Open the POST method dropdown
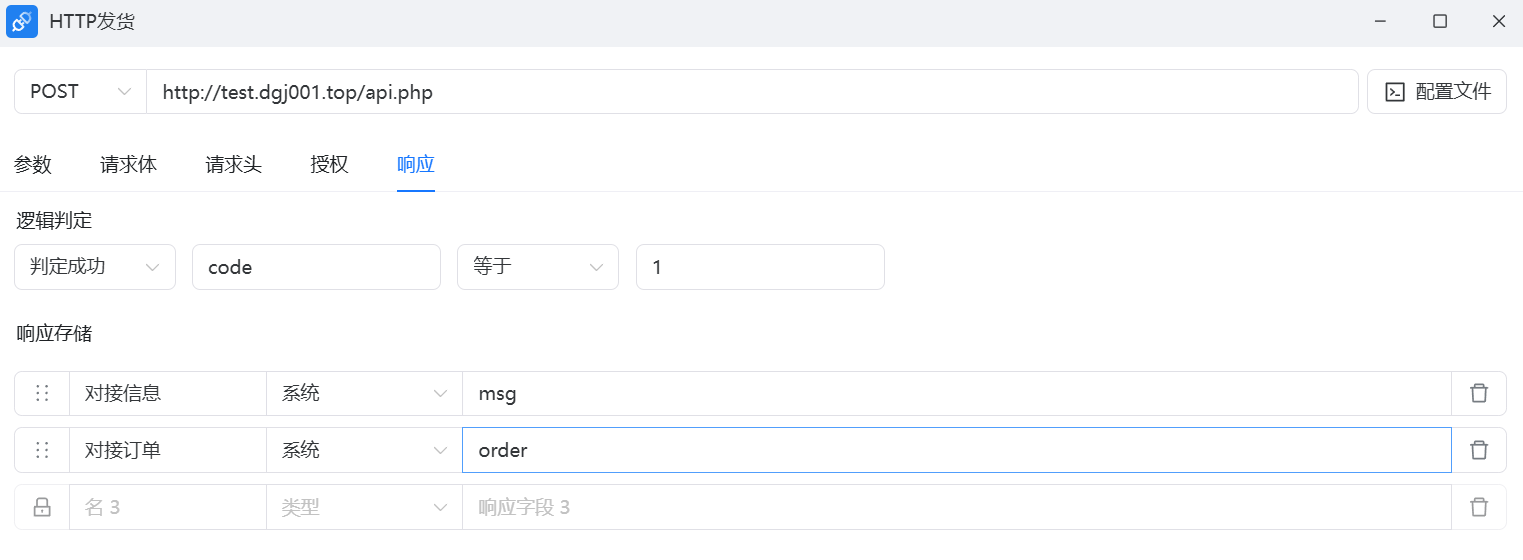Viewport: 1523px width, 560px height. tap(80, 91)
